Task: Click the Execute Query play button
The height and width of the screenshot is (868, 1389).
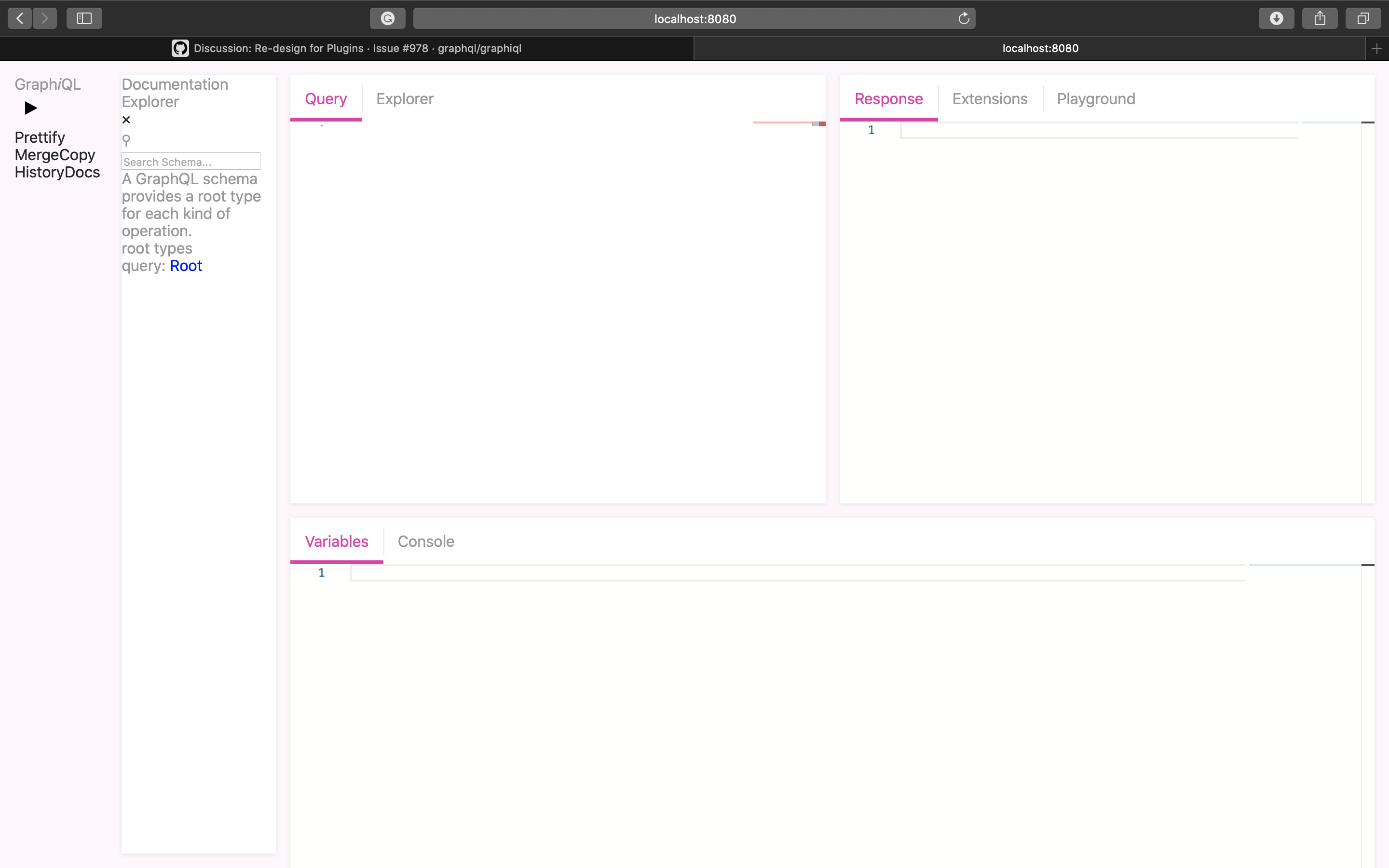Action: 31,108
